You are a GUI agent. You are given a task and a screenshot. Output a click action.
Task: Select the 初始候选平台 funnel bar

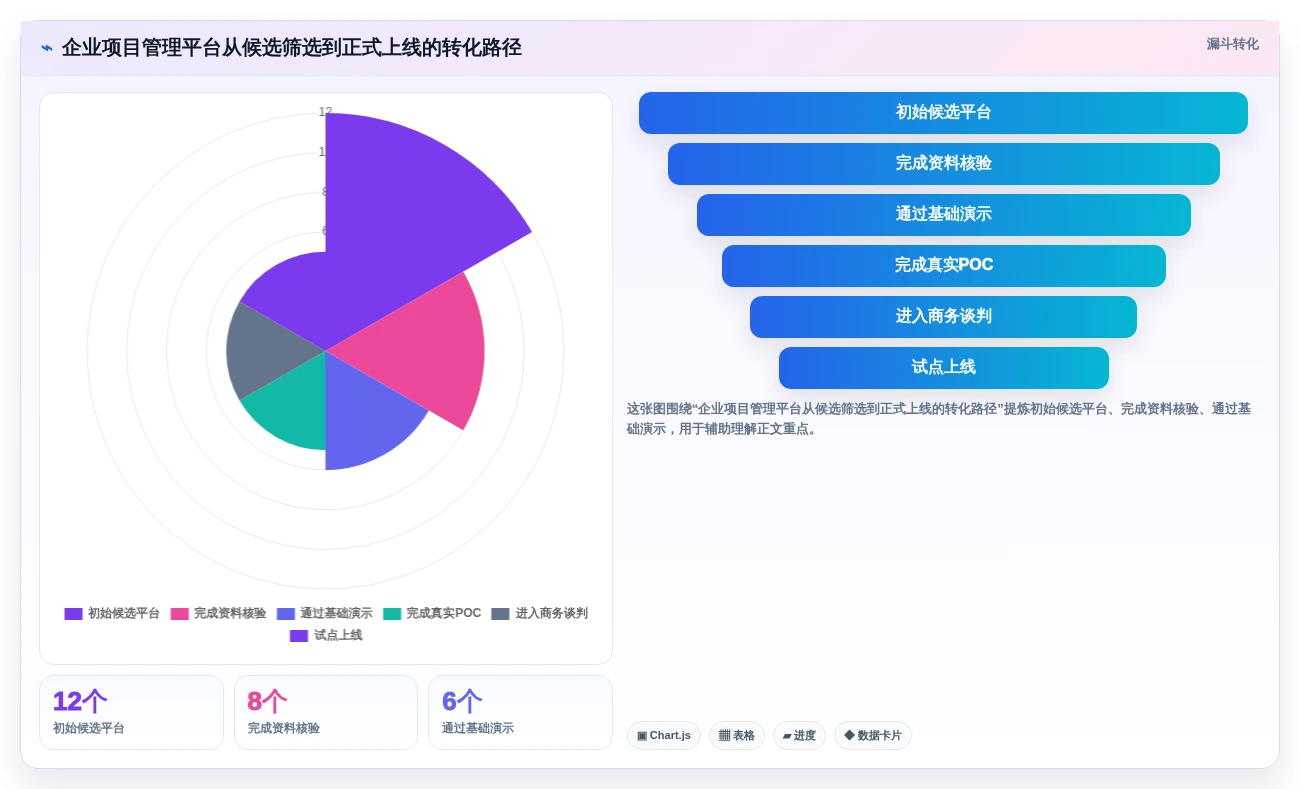click(943, 113)
